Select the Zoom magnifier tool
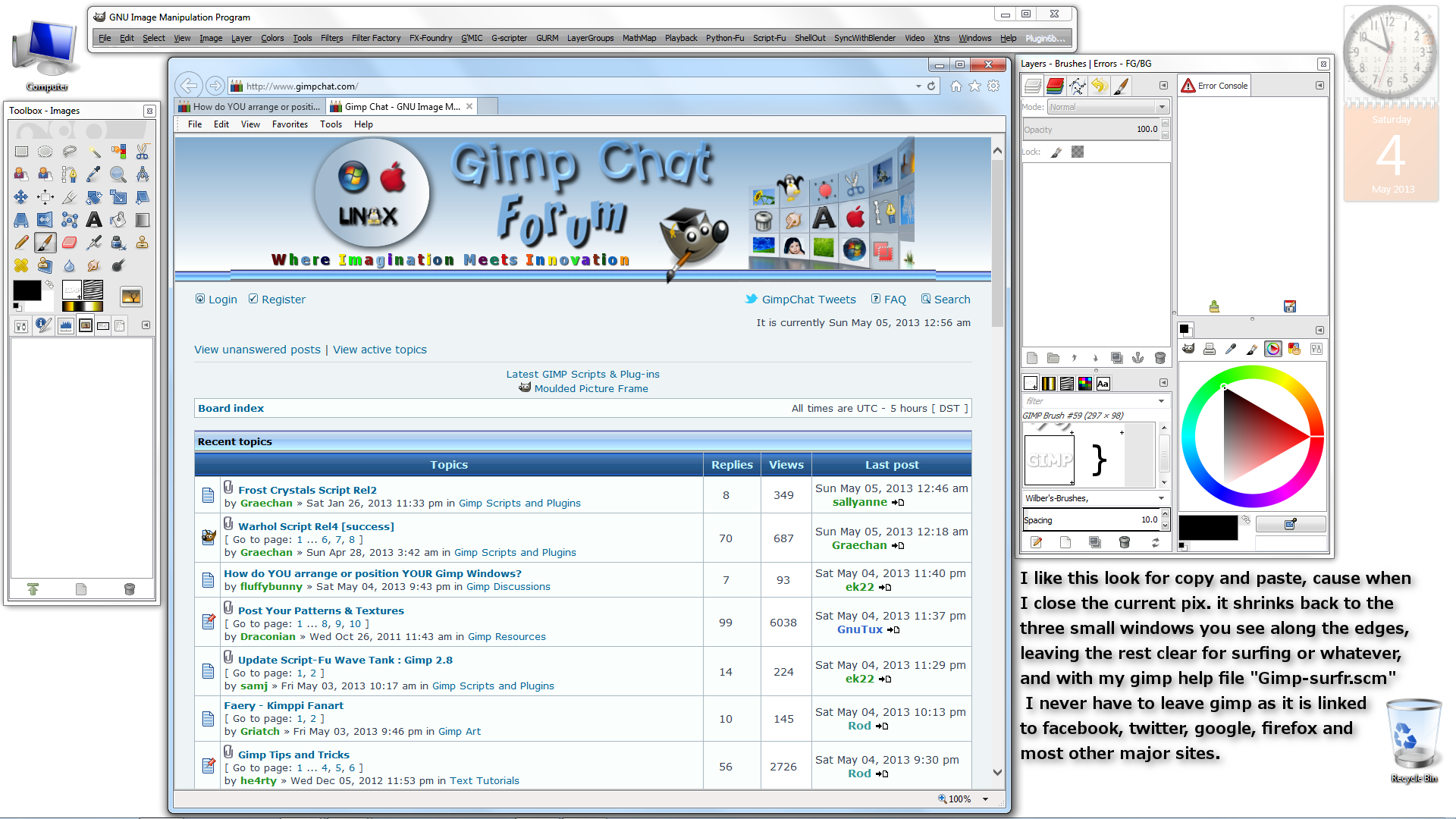Viewport: 1456px width, 819px height. pos(118,174)
